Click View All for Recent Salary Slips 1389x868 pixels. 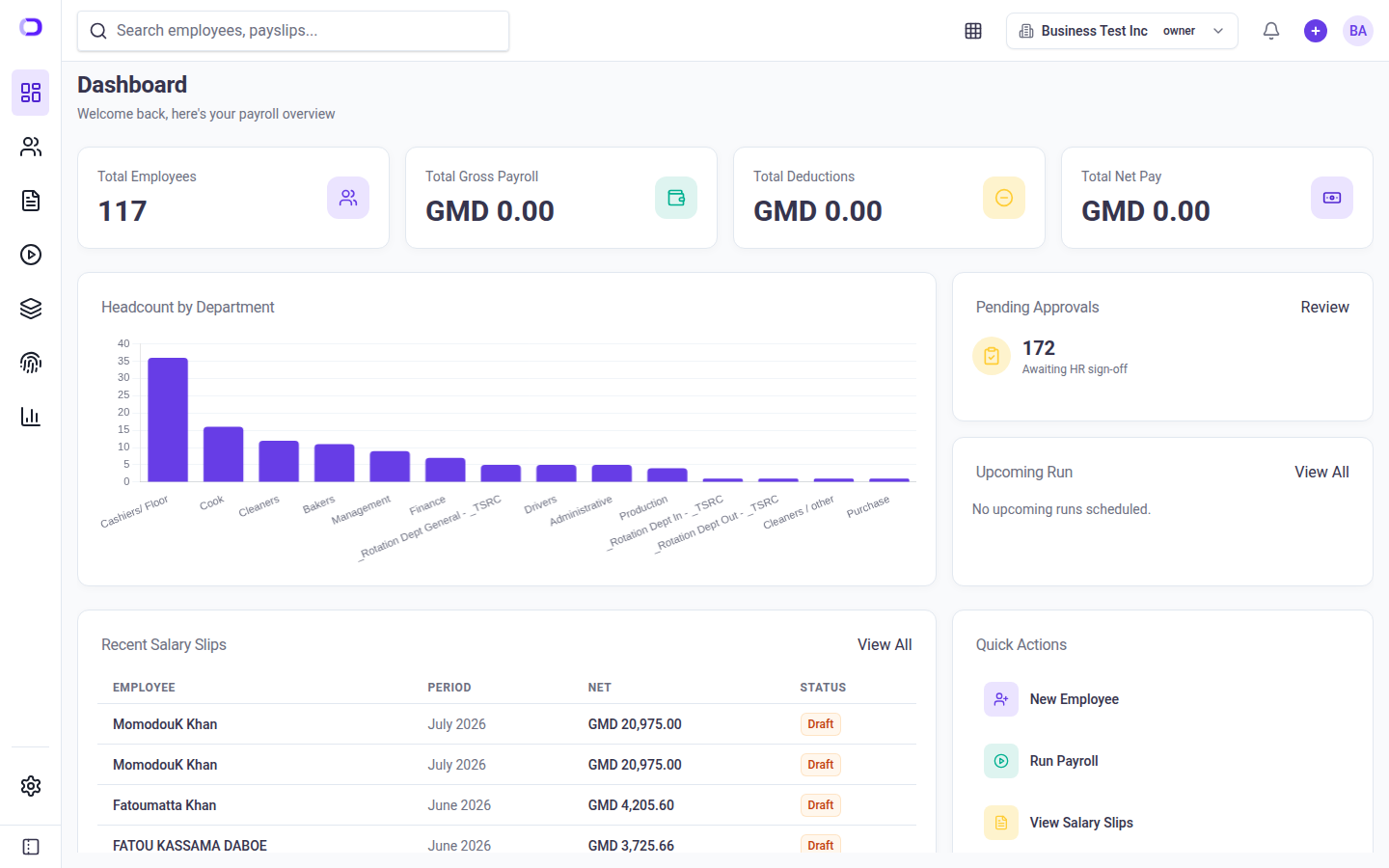pos(885,644)
